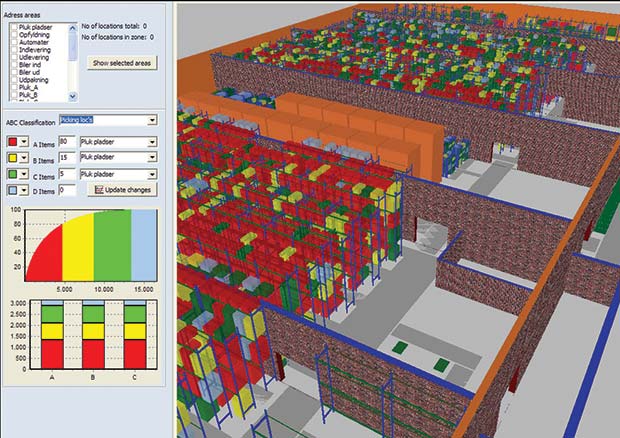This screenshot has height=438, width=620.
Task: Click the address list scroll-down arrow
Action: tap(72, 97)
